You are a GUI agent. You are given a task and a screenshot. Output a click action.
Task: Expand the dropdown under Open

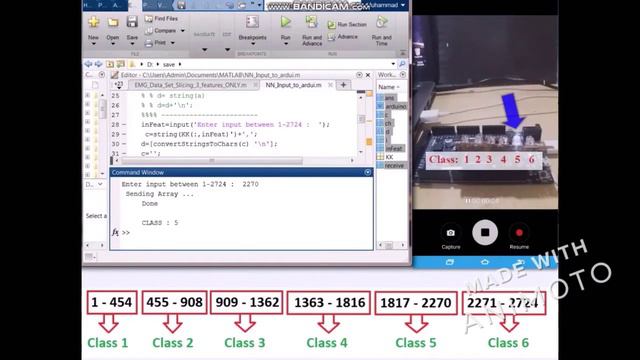coord(113,44)
